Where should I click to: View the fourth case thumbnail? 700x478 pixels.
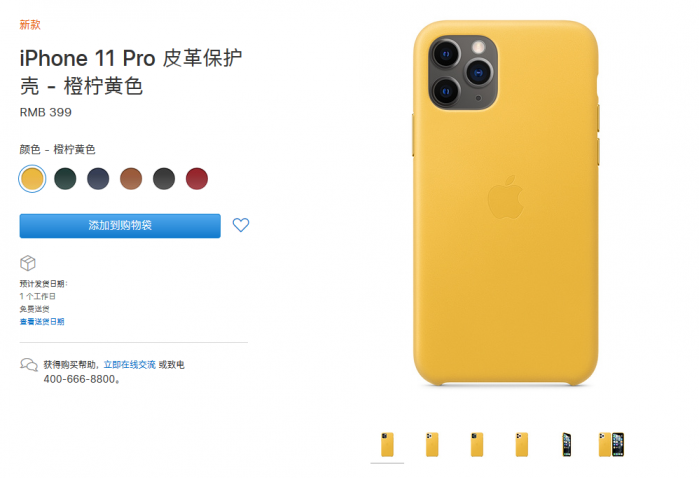click(521, 445)
